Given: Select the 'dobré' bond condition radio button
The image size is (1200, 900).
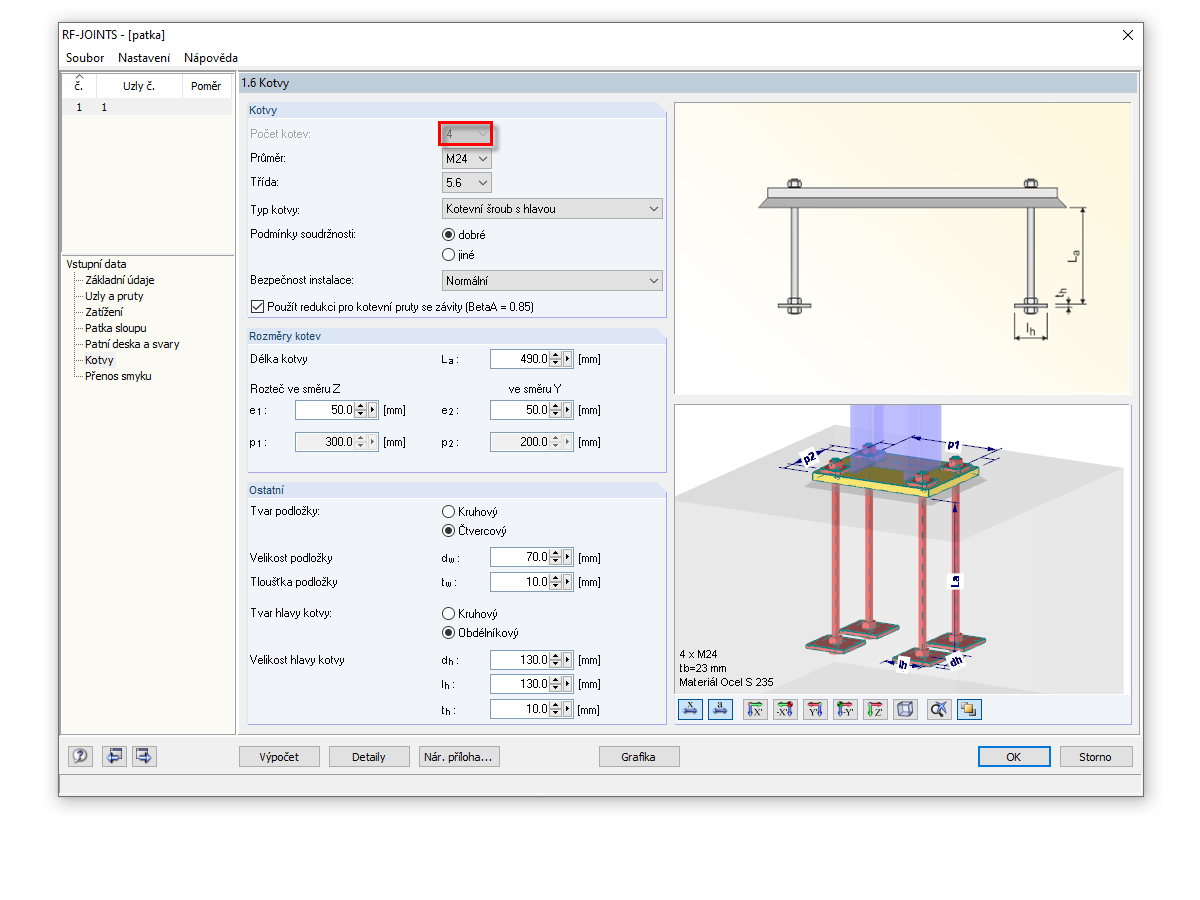Looking at the screenshot, I should click(x=449, y=234).
